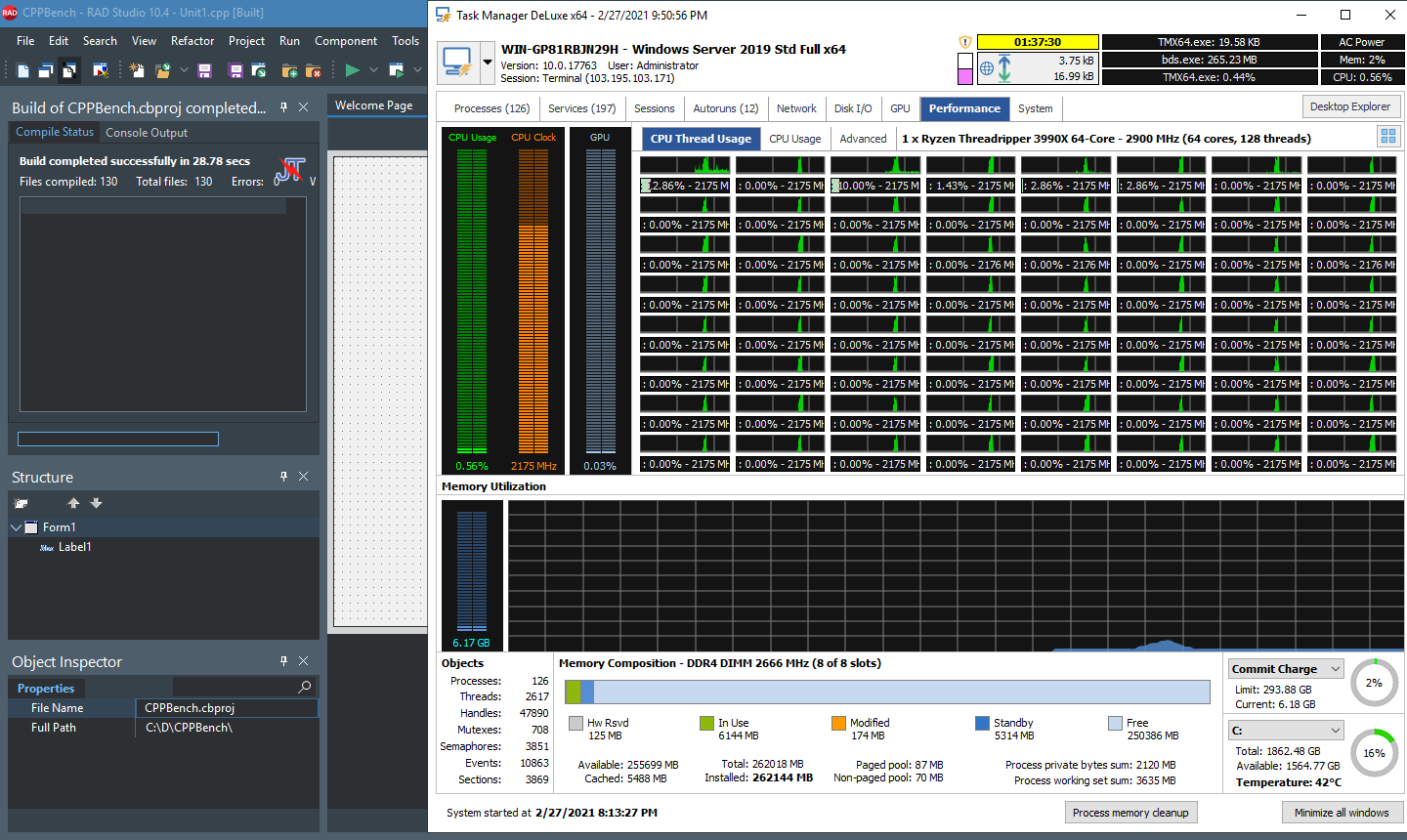The image size is (1407, 840).
Task: Click the Move Down arrow in Structure panel
Action: pyautogui.click(x=96, y=503)
